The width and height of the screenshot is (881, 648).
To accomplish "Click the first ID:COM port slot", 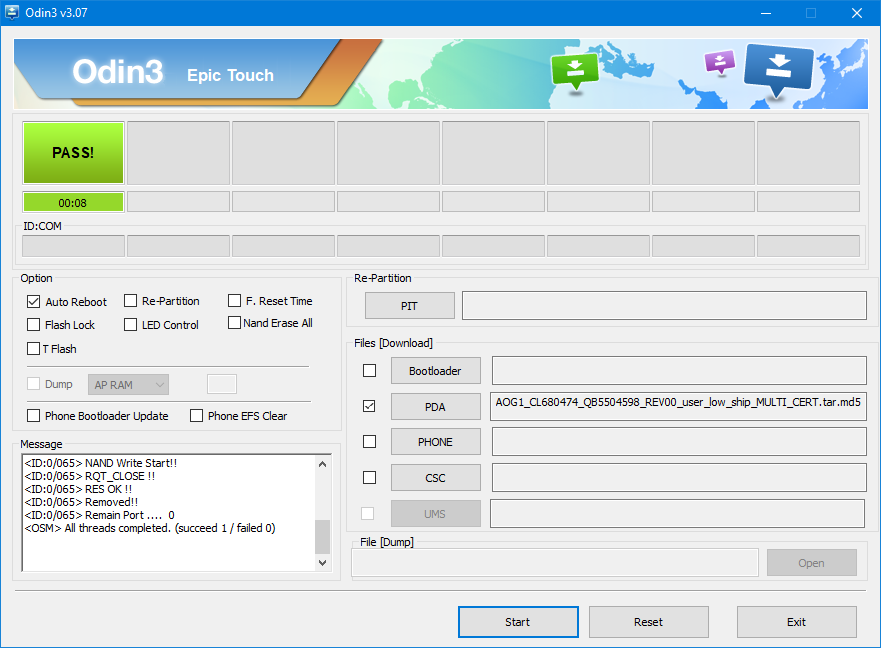I will click(73, 246).
